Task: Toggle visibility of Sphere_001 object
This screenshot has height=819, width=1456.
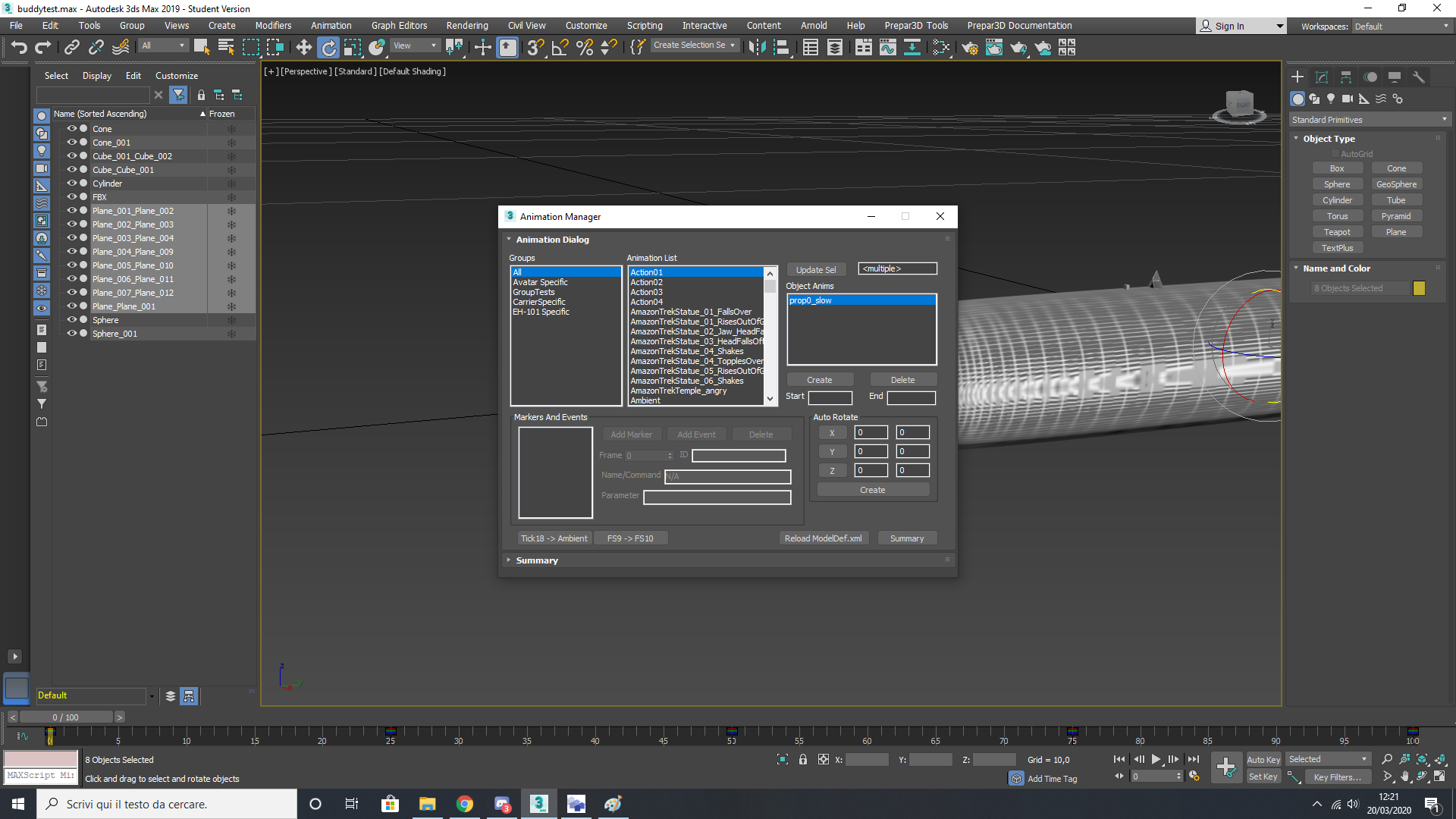Action: [x=72, y=334]
